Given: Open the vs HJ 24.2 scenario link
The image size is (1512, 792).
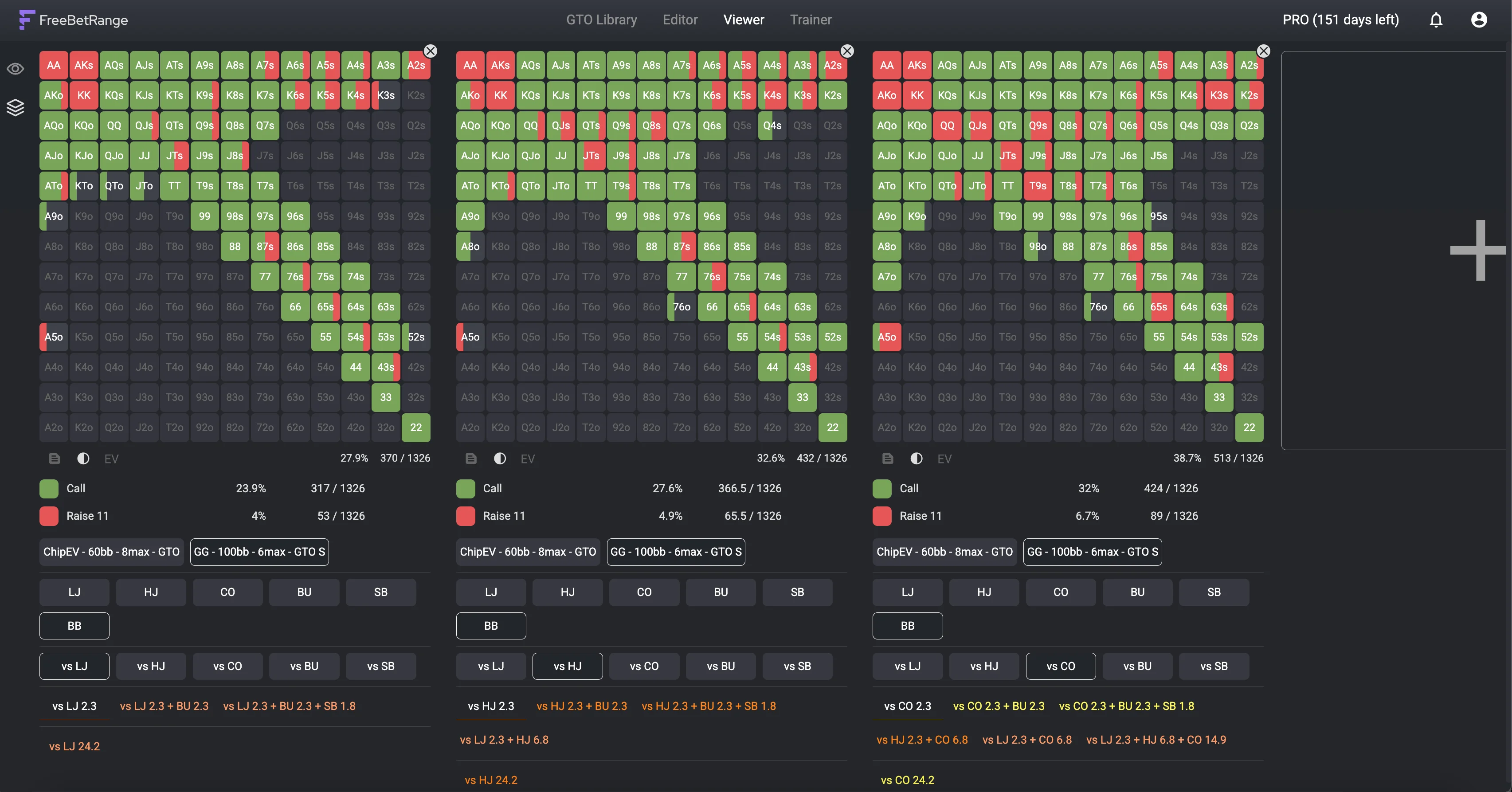Looking at the screenshot, I should 491,780.
